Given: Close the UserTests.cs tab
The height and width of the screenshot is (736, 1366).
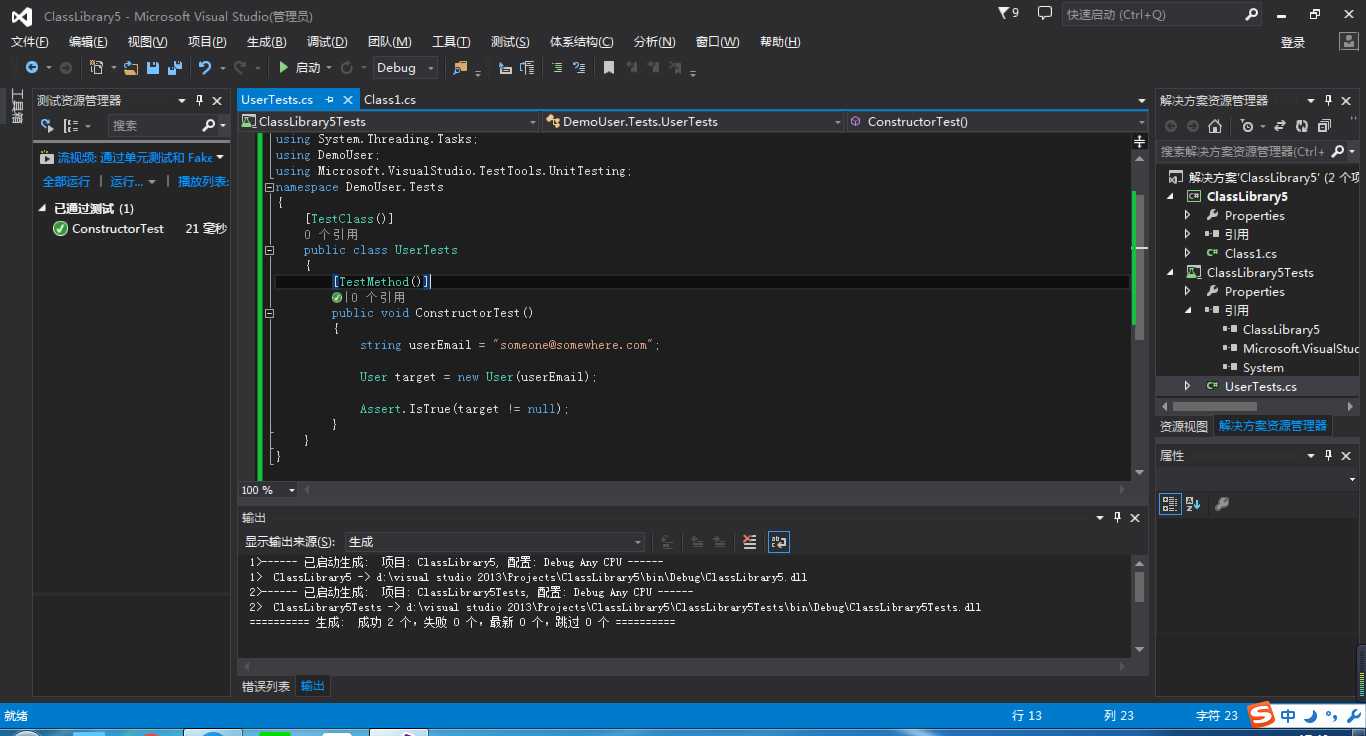Looking at the screenshot, I should 348,100.
